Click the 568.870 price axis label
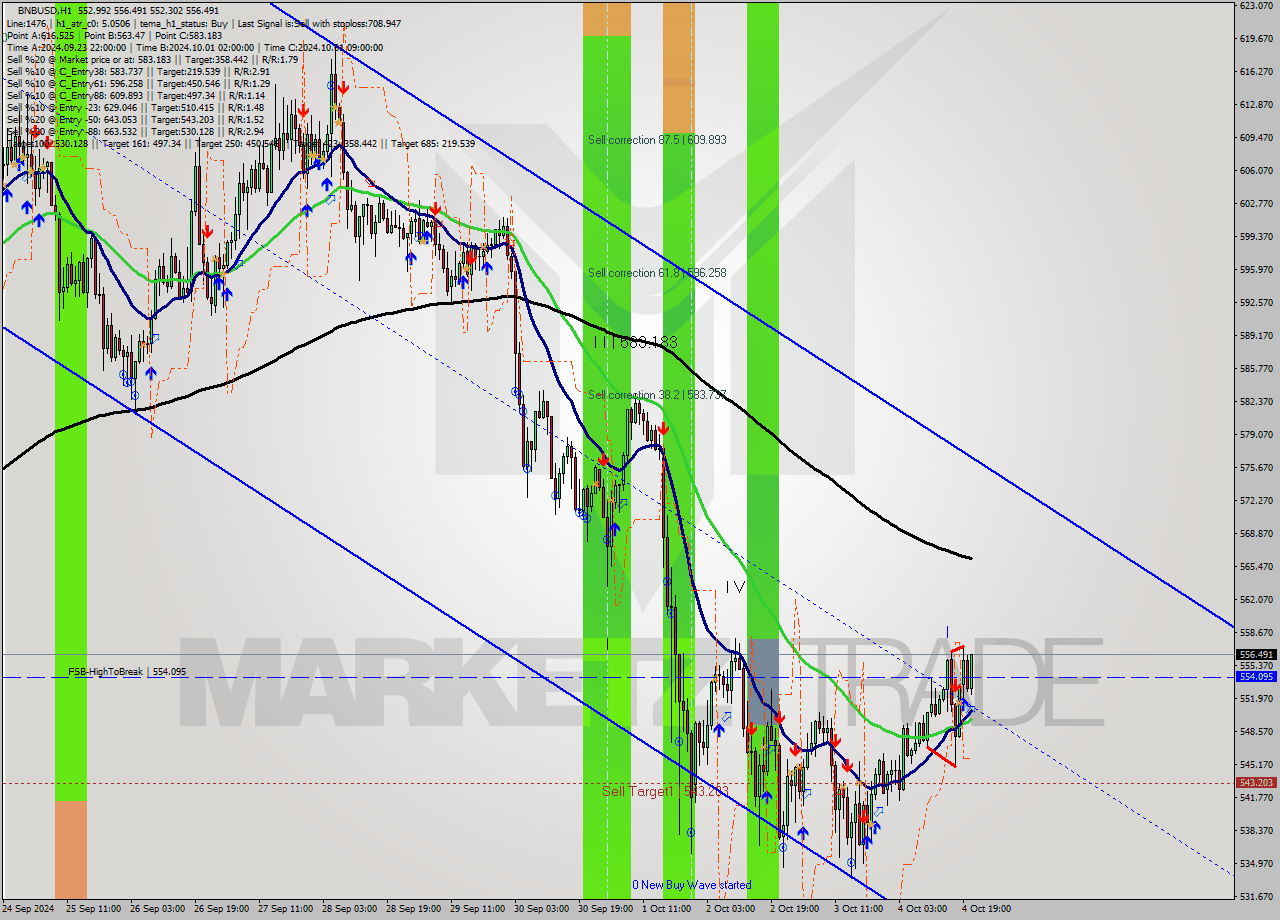 tap(1256, 533)
